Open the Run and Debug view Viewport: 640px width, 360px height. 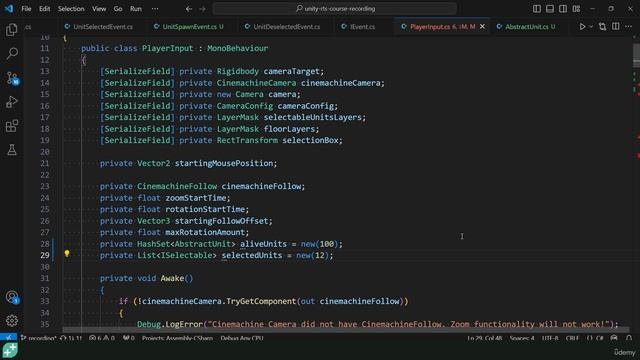click(12, 102)
